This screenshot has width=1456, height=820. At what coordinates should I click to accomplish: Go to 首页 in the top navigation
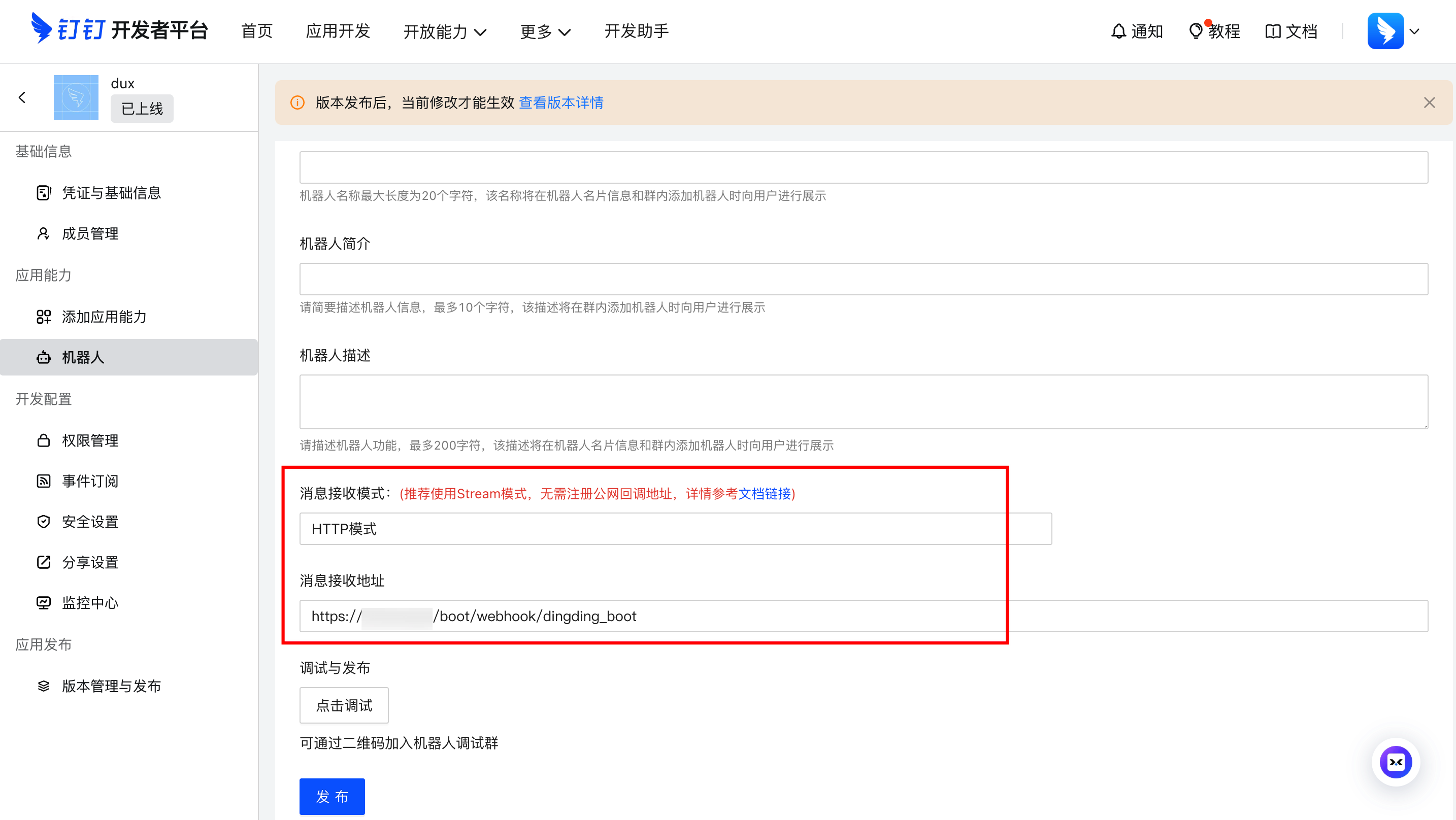click(256, 31)
